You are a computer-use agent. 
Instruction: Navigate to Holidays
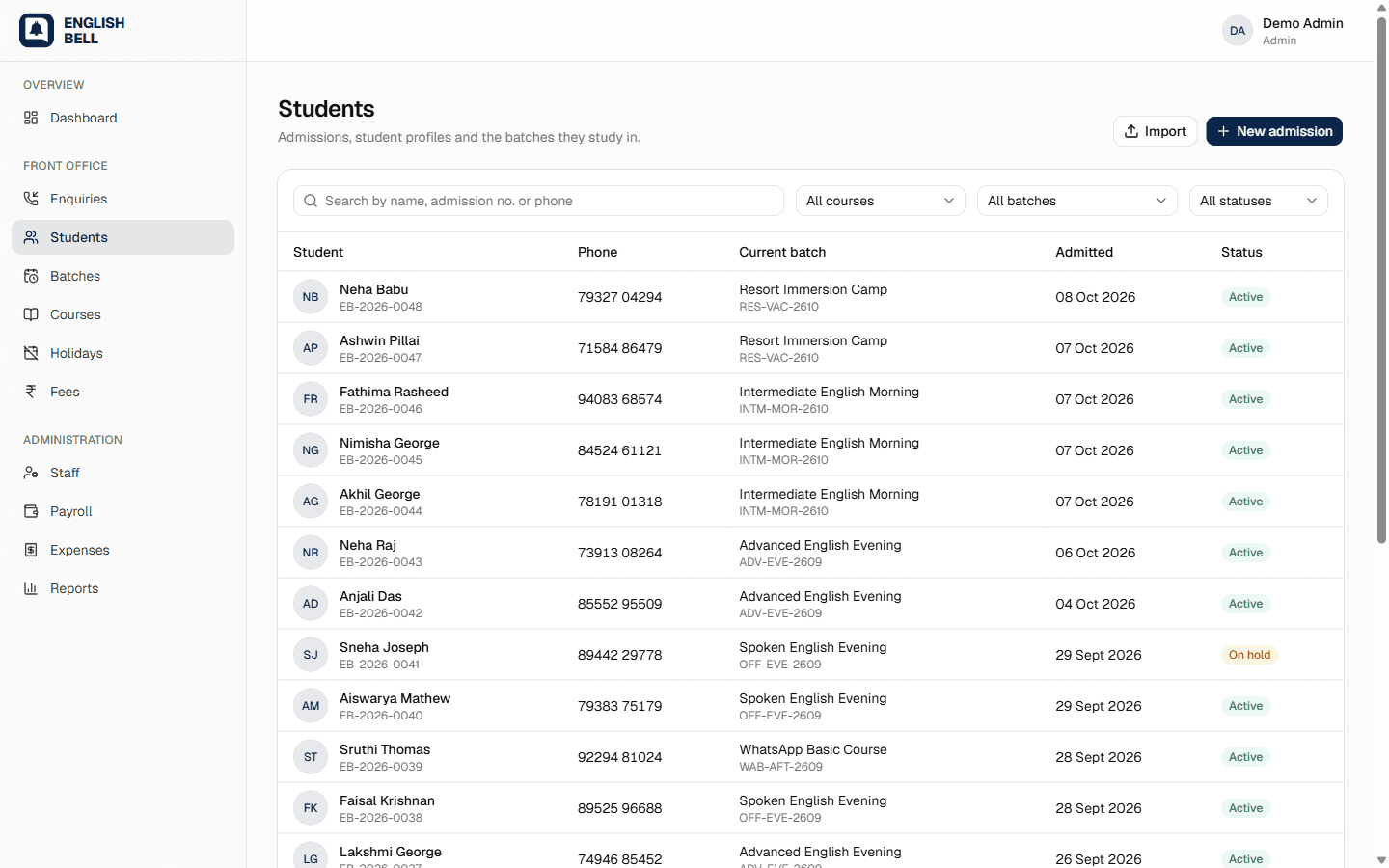click(123, 353)
